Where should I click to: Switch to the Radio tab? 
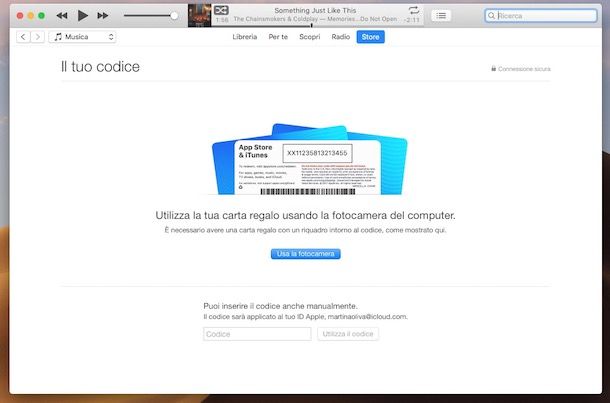341,37
